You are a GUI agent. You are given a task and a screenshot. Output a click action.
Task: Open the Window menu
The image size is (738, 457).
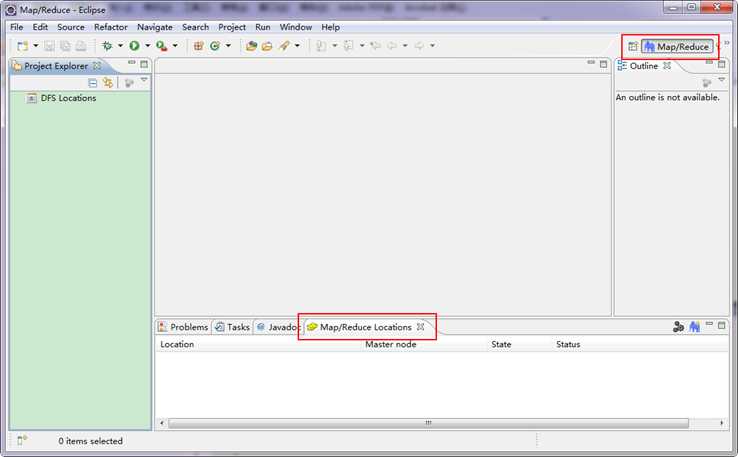[x=296, y=27]
